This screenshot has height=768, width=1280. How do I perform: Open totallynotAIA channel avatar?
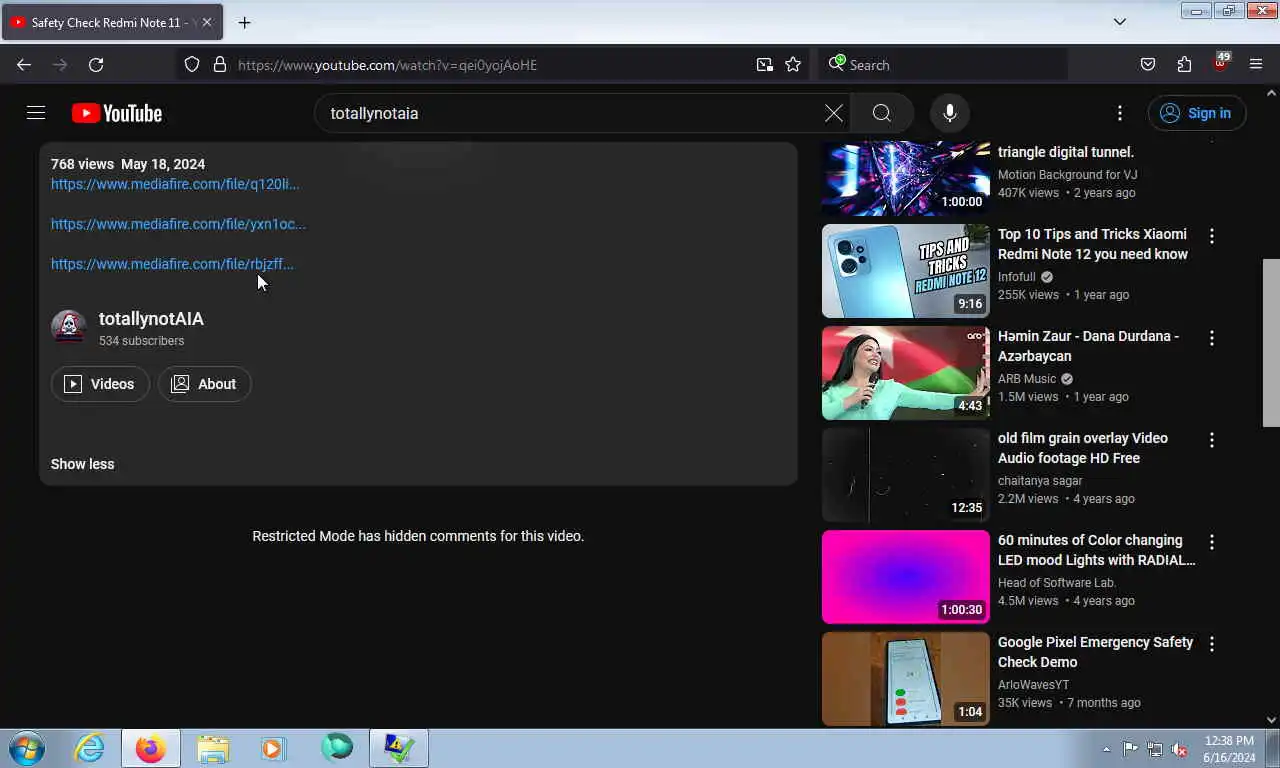click(68, 327)
